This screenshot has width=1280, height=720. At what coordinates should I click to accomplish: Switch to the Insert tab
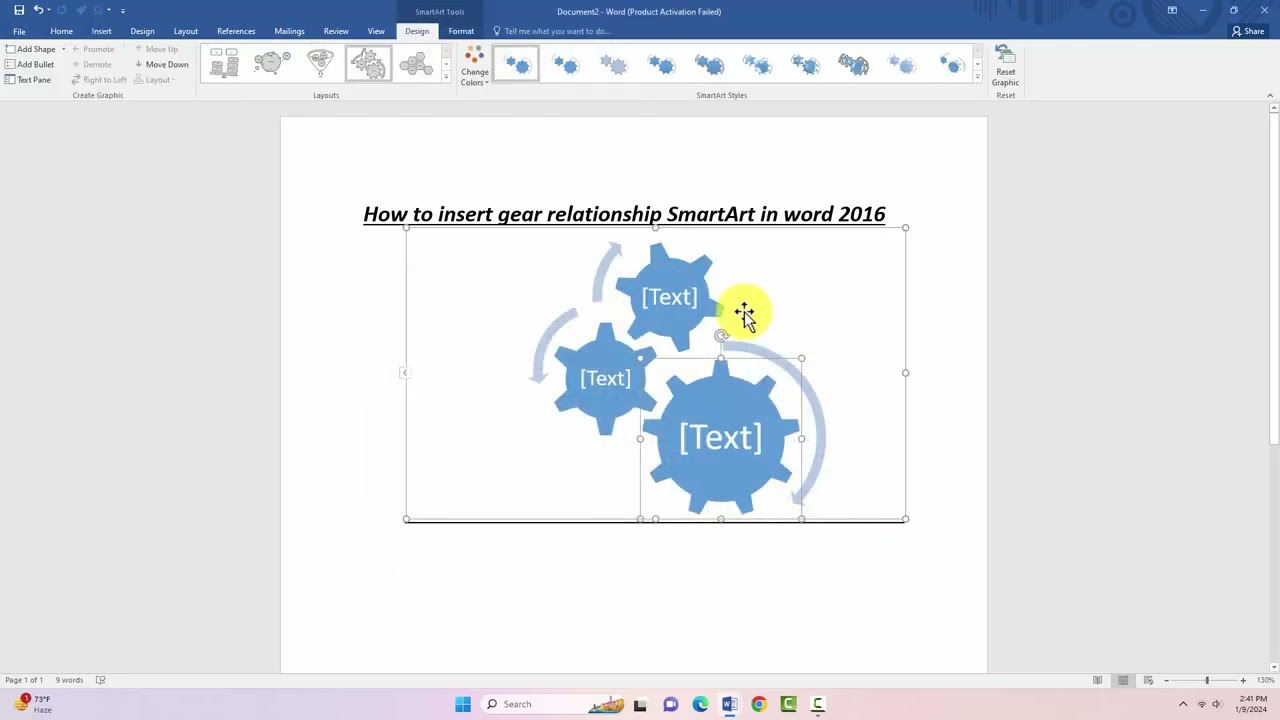pos(101,31)
